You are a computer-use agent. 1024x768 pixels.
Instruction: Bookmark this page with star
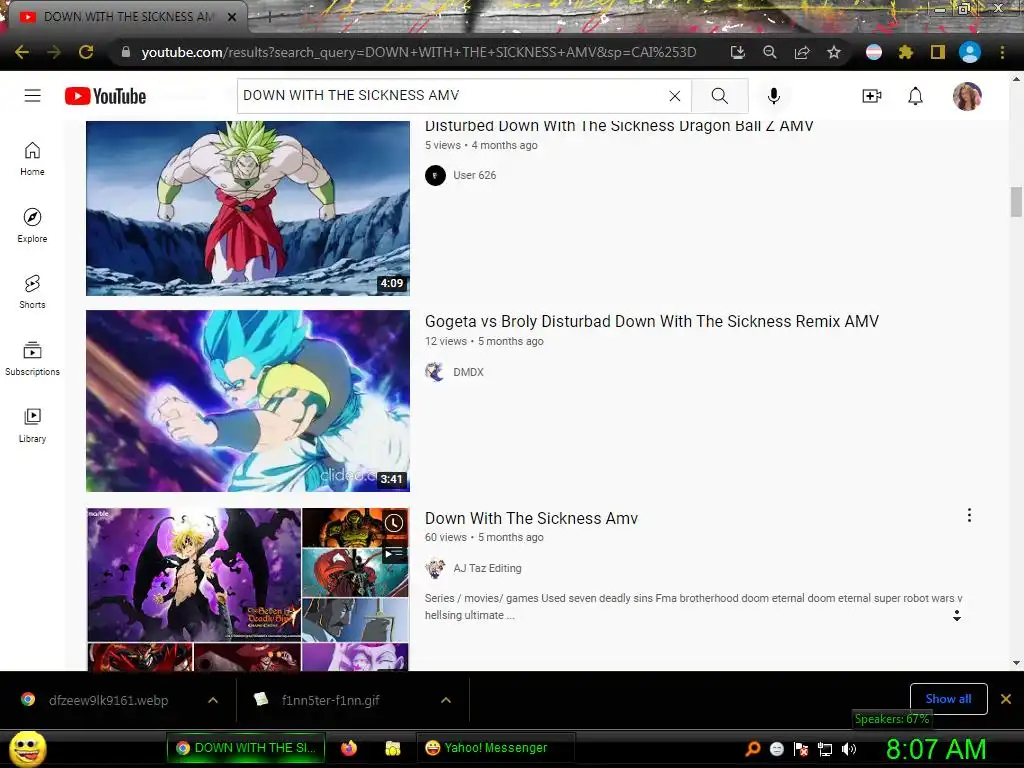pyautogui.click(x=834, y=52)
